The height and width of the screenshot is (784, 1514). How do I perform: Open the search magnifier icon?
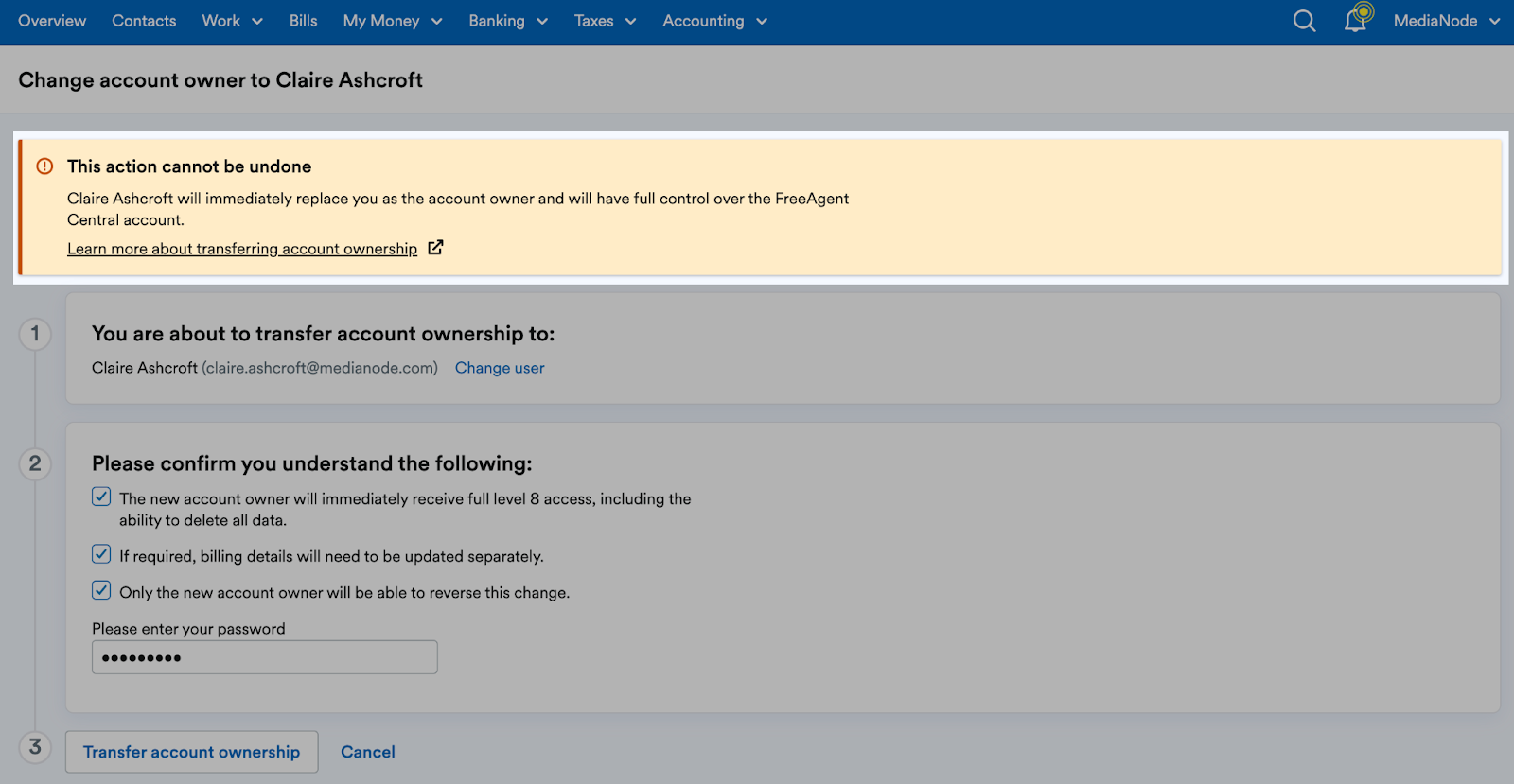tap(1304, 21)
